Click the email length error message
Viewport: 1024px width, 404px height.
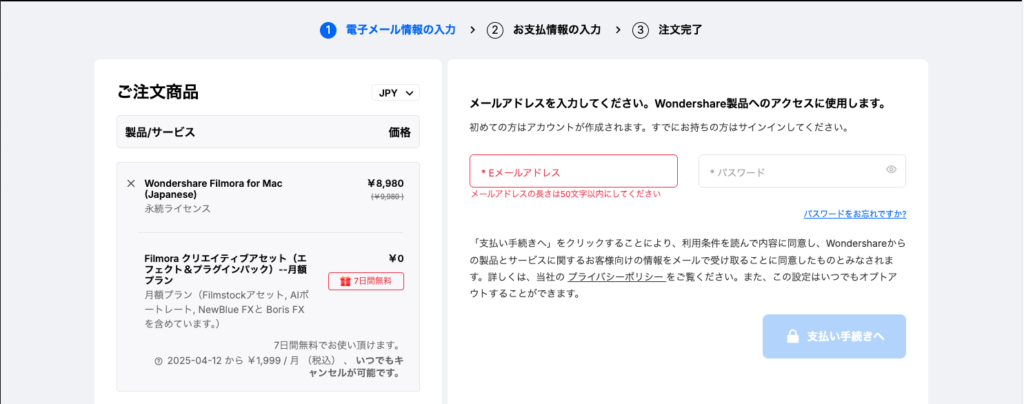(566, 194)
